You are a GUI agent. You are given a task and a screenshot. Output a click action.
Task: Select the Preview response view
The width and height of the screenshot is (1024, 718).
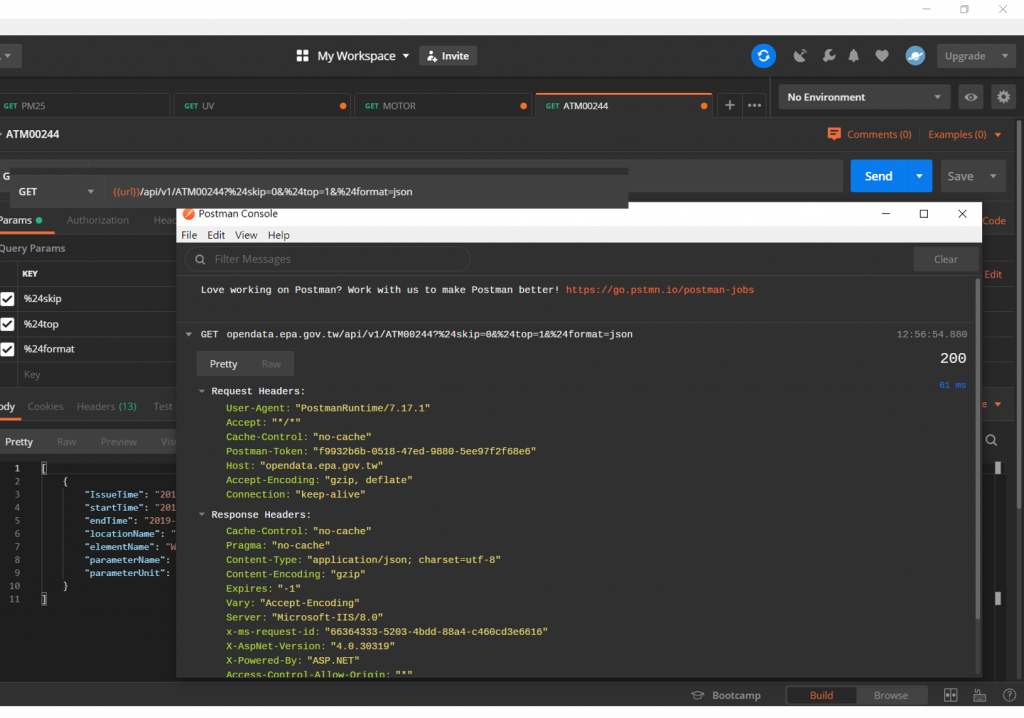(x=118, y=442)
